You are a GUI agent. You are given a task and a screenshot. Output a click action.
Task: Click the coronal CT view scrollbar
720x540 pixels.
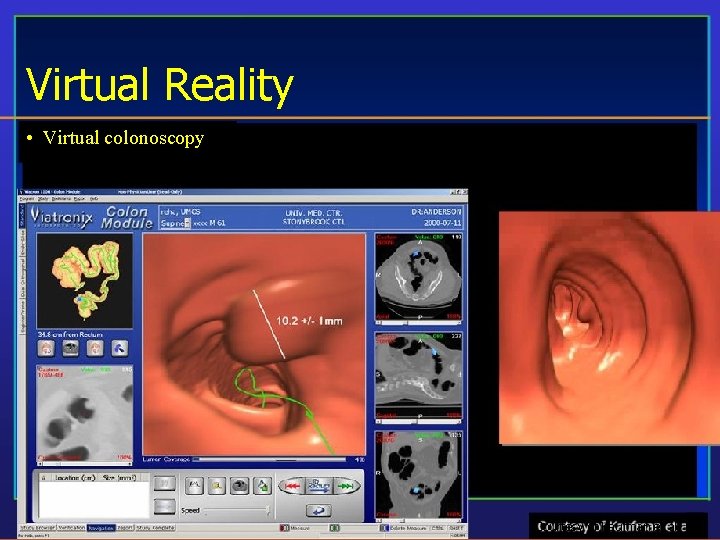[419, 520]
